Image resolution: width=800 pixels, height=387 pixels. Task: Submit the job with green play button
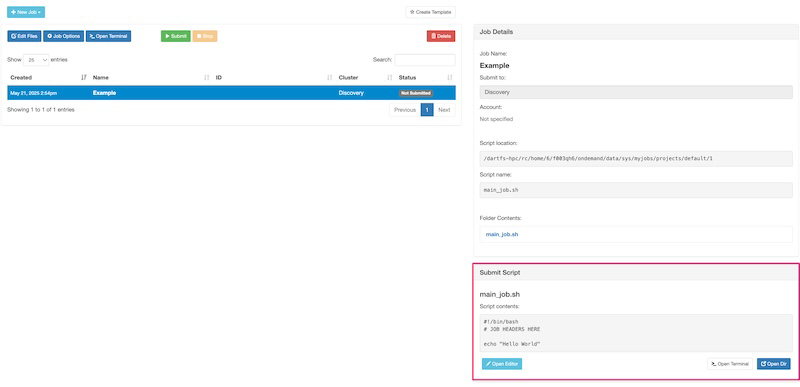click(176, 36)
